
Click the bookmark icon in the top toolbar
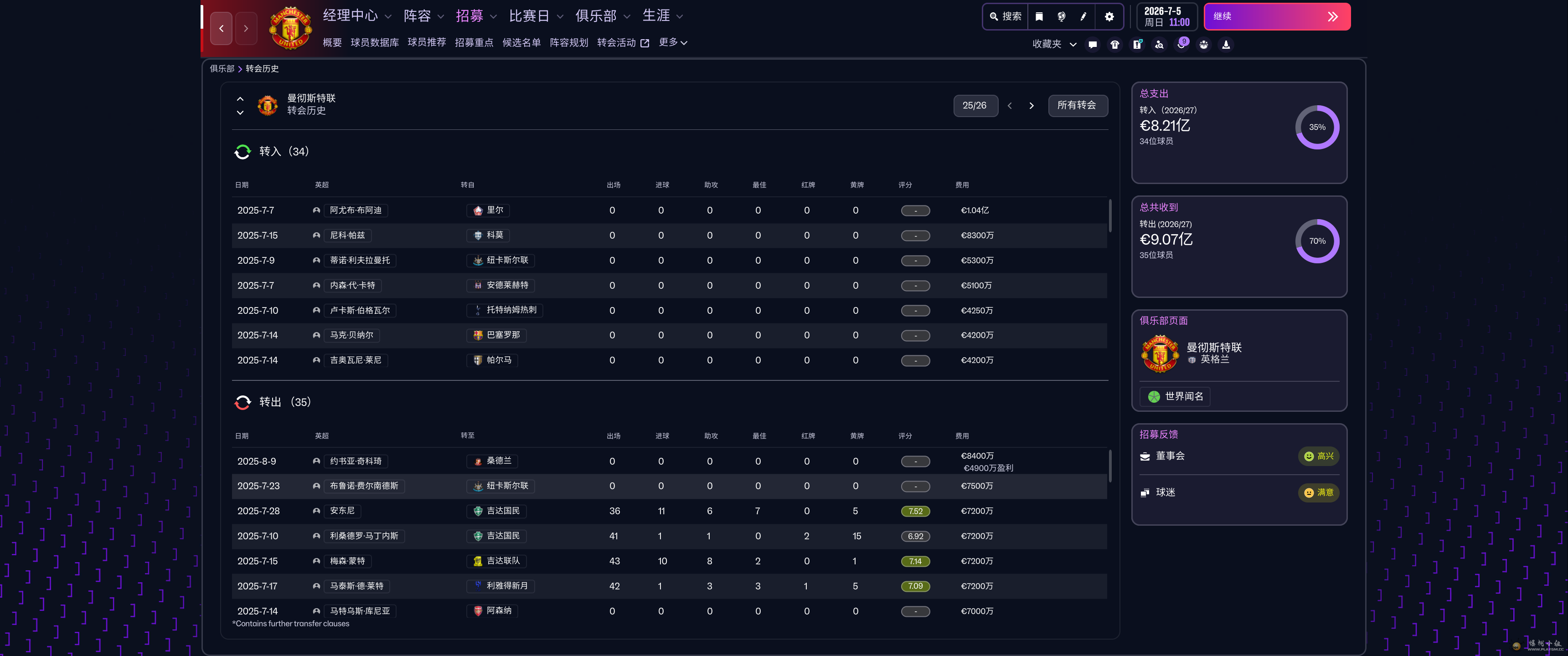[1039, 16]
